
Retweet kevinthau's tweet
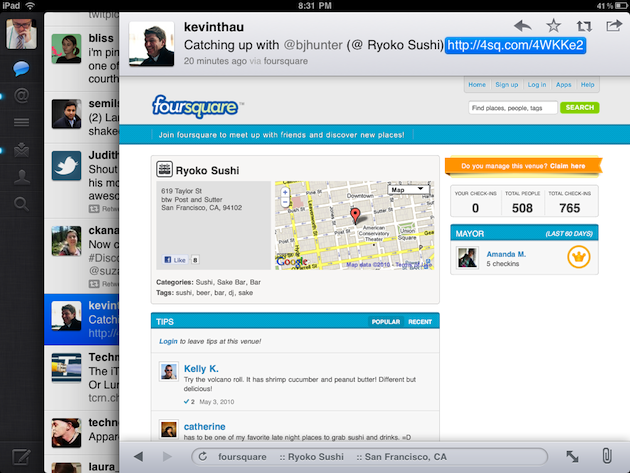click(583, 26)
